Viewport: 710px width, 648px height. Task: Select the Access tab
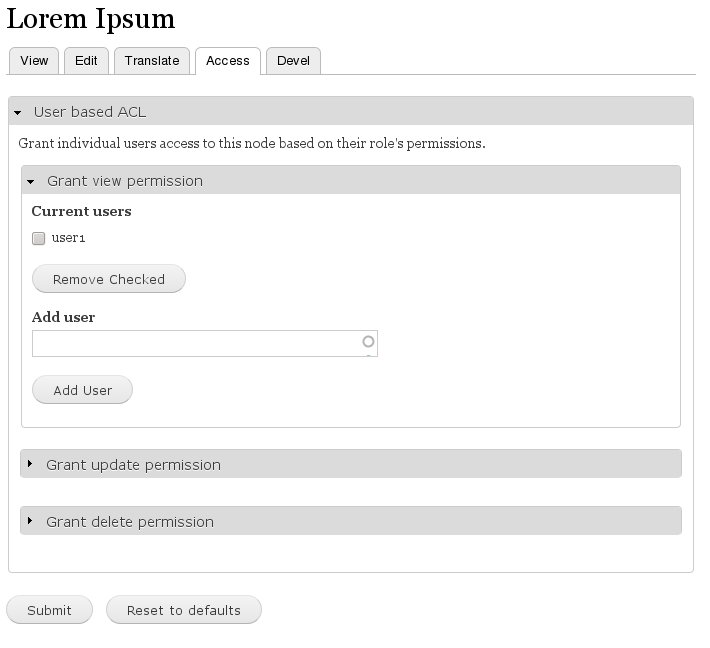[x=228, y=61]
